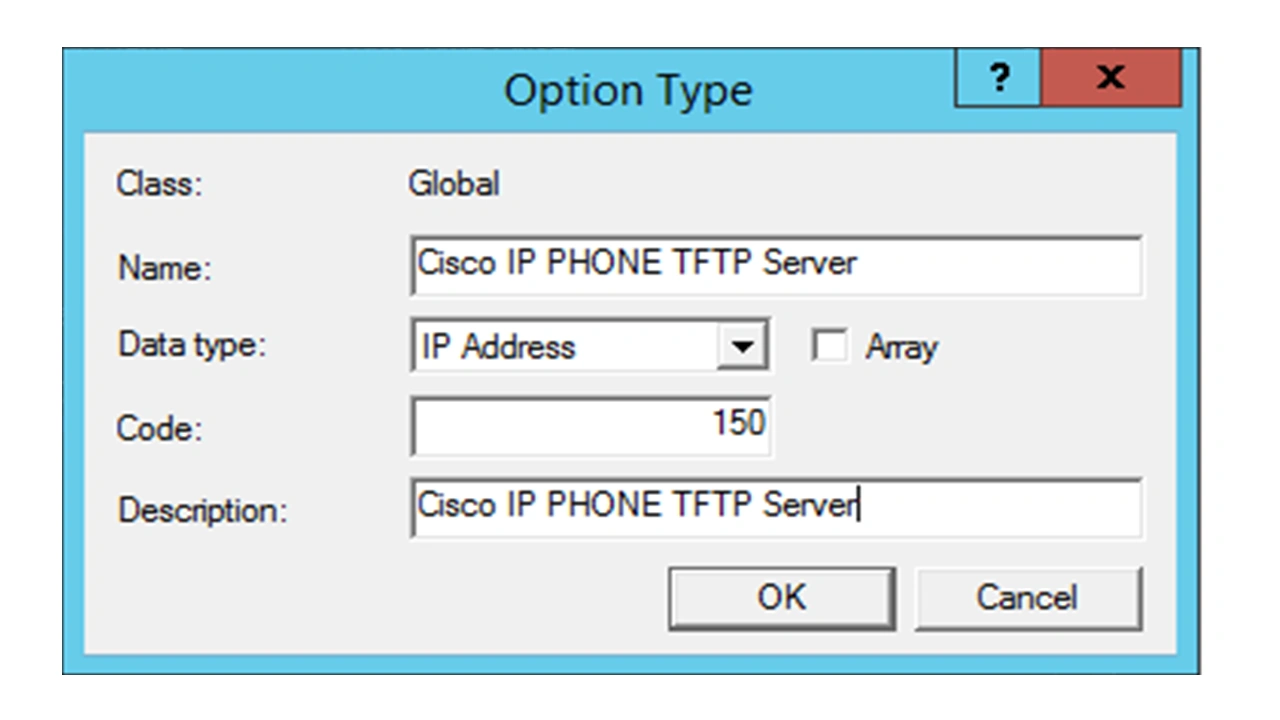Click the Array checkbox label text
The width and height of the screenshot is (1280, 720).
(x=901, y=347)
